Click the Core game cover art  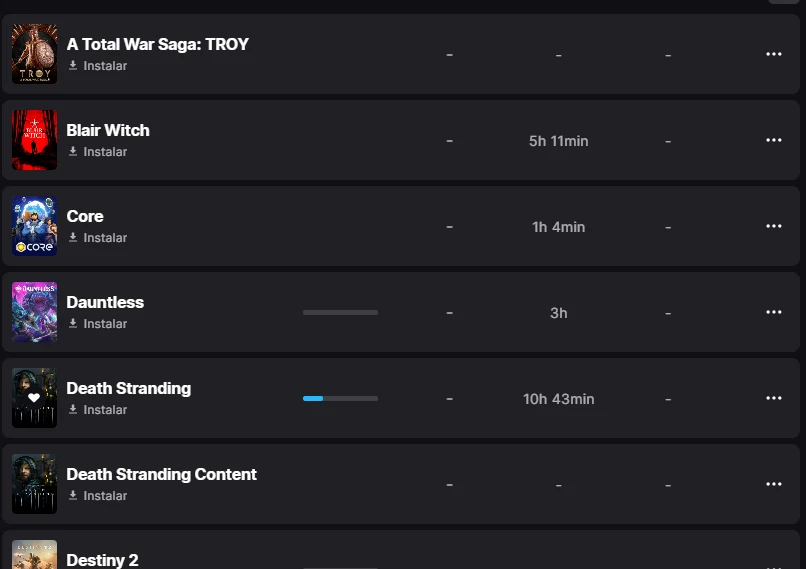34,226
